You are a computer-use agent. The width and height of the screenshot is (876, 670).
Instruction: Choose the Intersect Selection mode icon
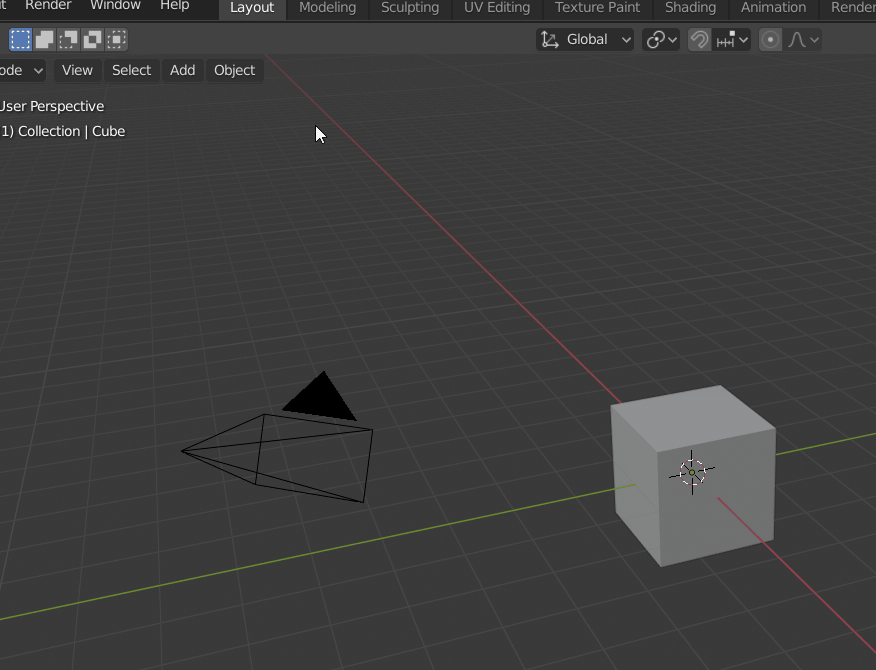pyautogui.click(x=117, y=40)
